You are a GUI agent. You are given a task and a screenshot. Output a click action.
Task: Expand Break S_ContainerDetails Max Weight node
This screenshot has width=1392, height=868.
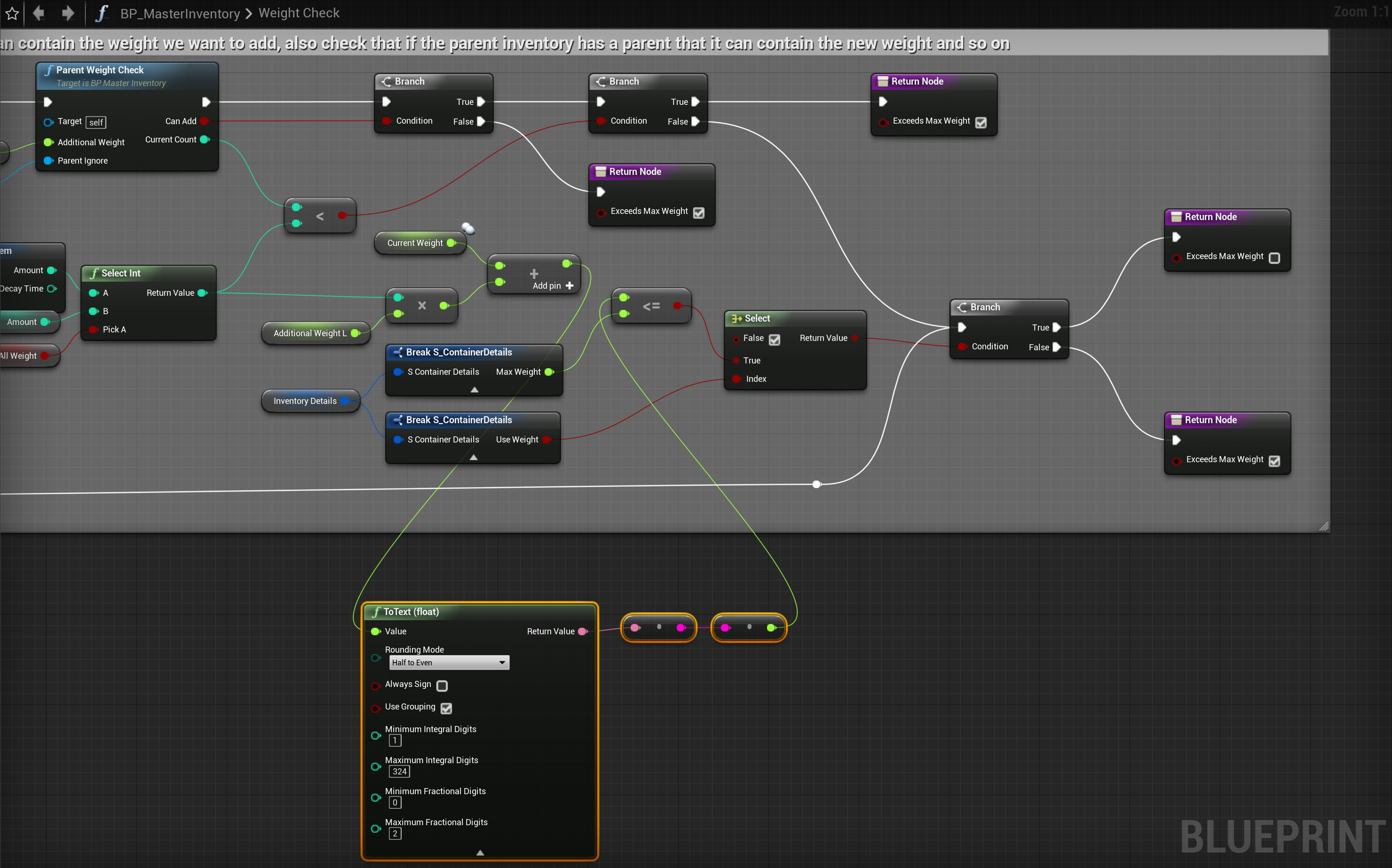click(x=474, y=390)
